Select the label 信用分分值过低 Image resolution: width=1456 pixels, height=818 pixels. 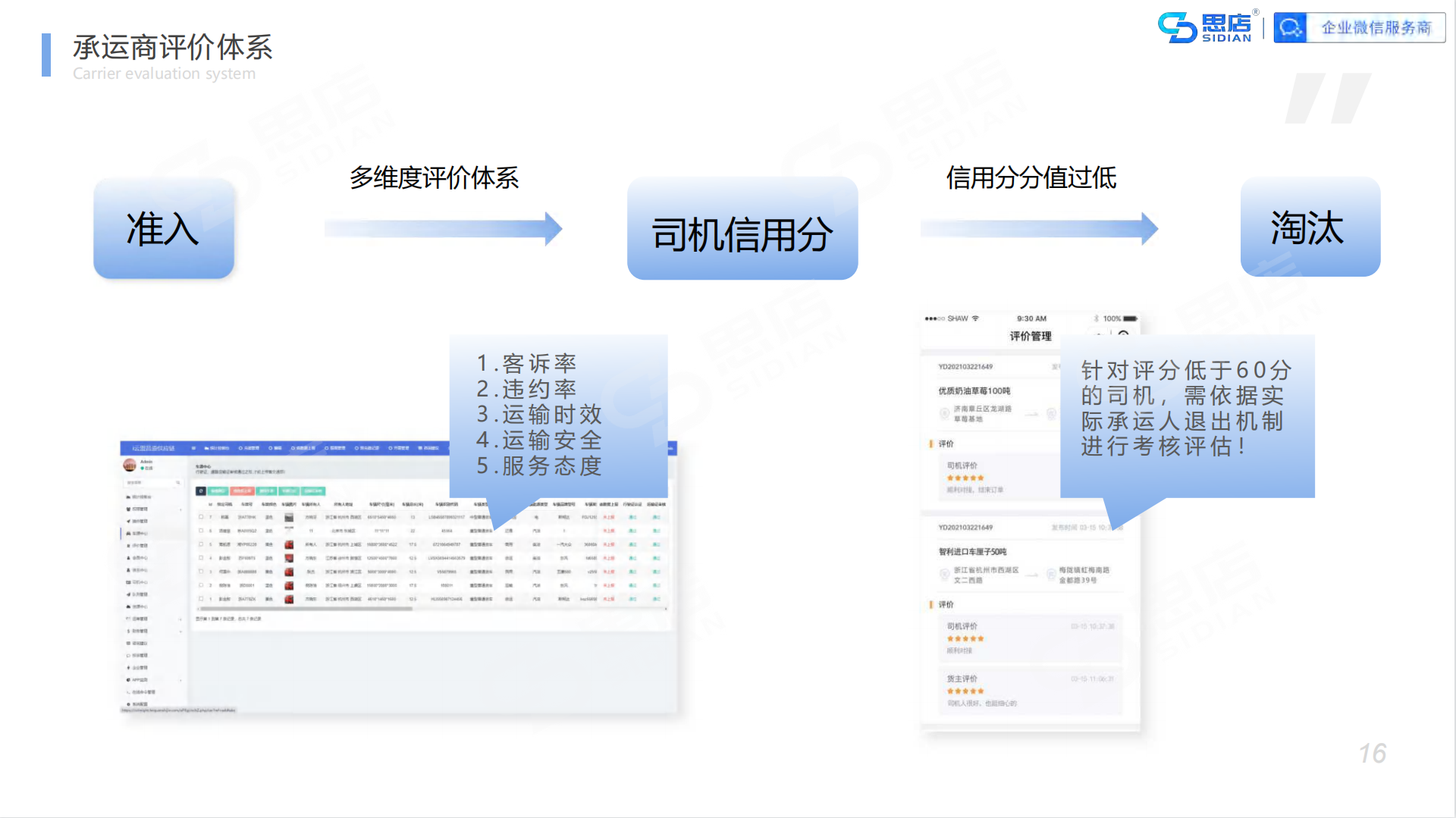tap(1031, 178)
